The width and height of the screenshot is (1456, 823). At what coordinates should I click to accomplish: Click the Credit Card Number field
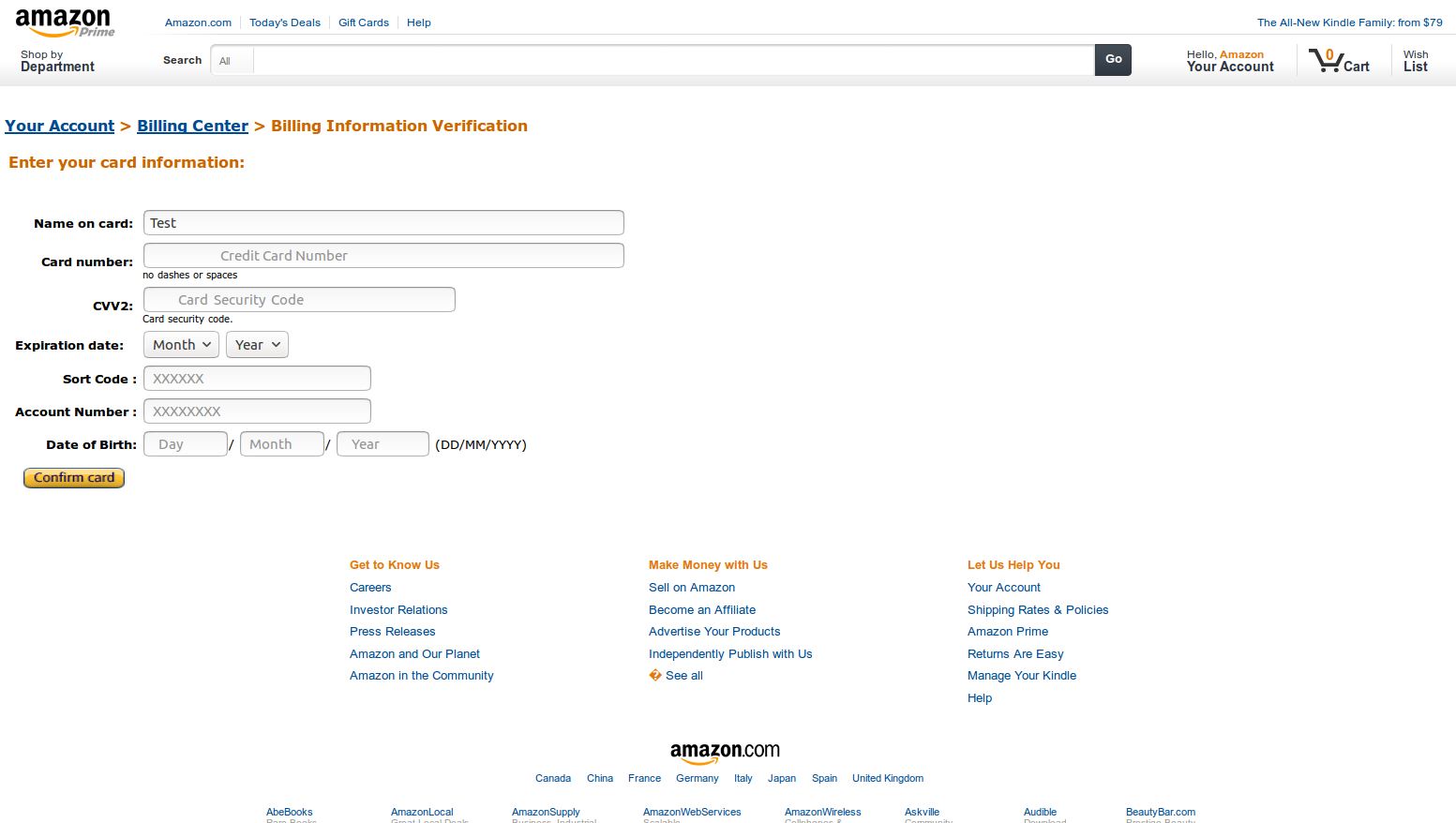[383, 256]
